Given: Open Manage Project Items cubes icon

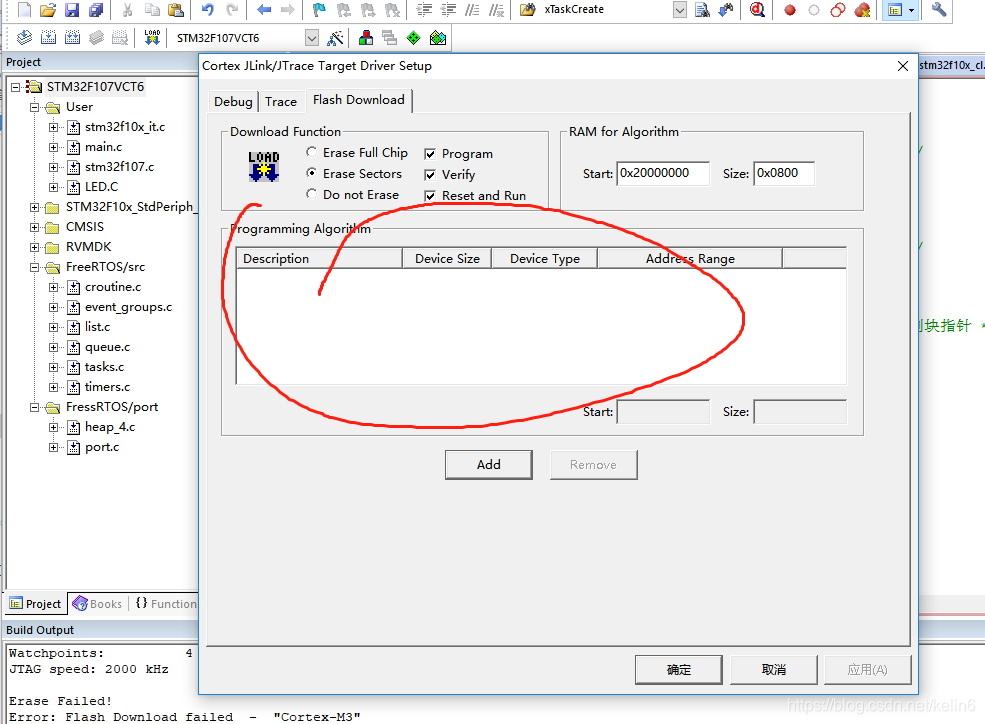Looking at the screenshot, I should [x=366, y=38].
